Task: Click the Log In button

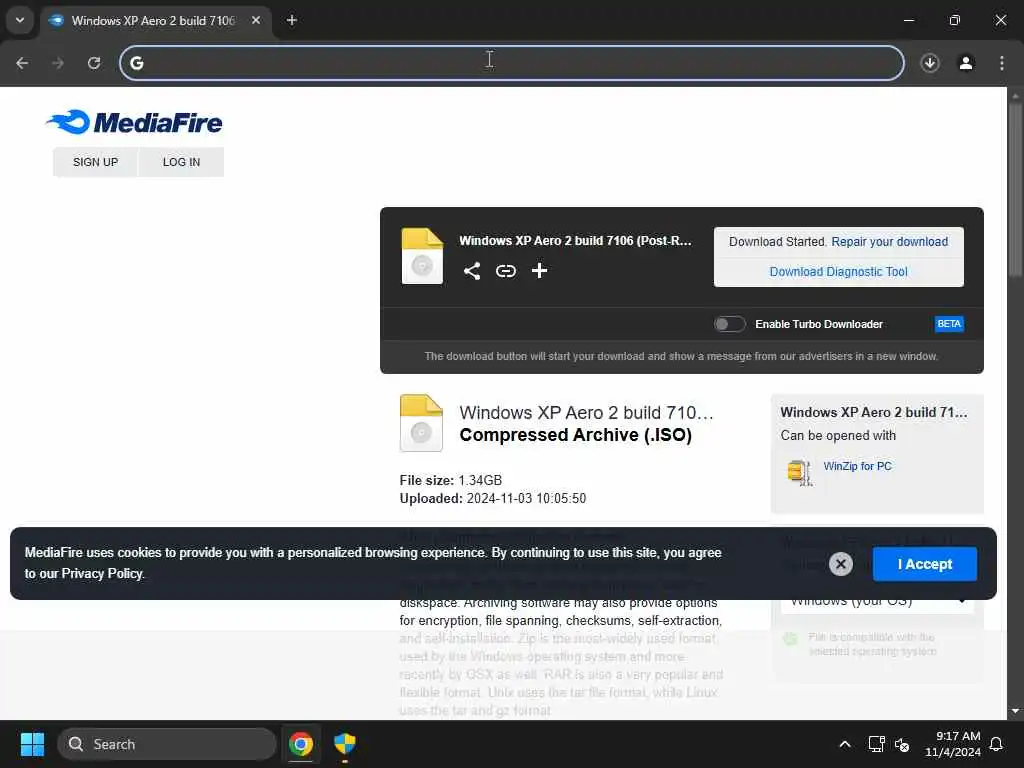Action: click(182, 162)
